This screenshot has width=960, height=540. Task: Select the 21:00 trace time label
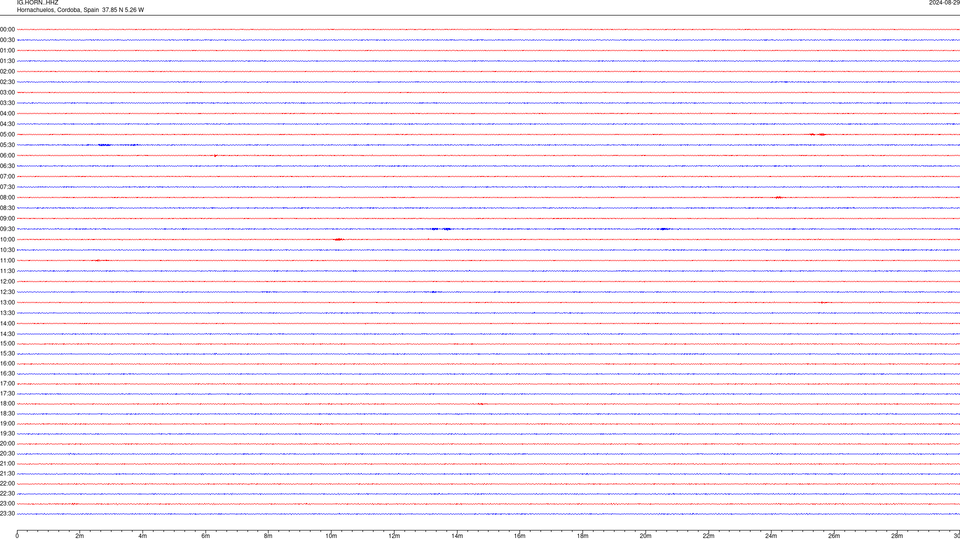[x=7, y=463]
